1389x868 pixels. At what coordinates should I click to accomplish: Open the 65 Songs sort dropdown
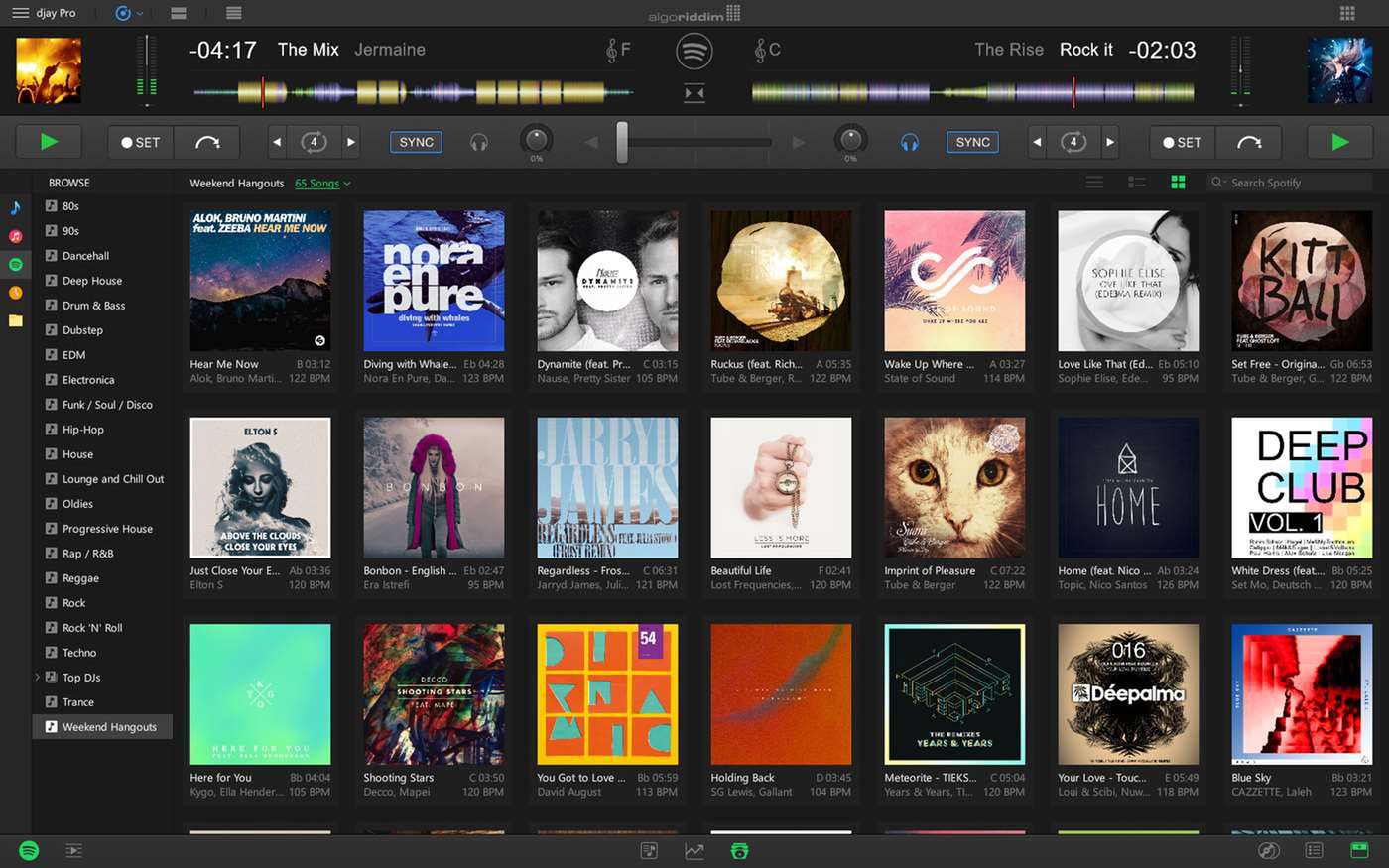point(322,184)
